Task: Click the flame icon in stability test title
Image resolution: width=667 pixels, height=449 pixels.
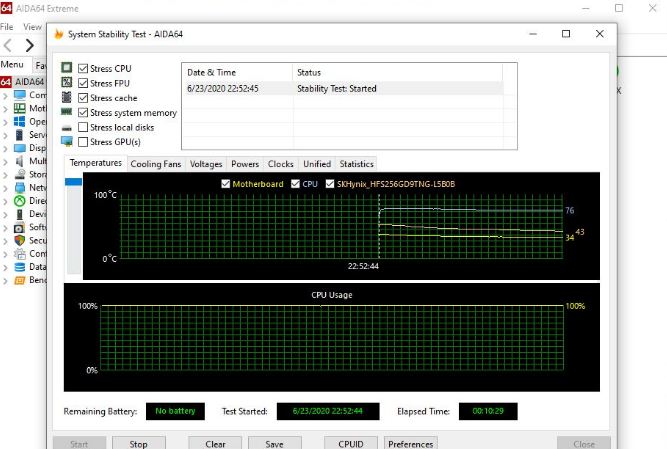Action: (59, 34)
